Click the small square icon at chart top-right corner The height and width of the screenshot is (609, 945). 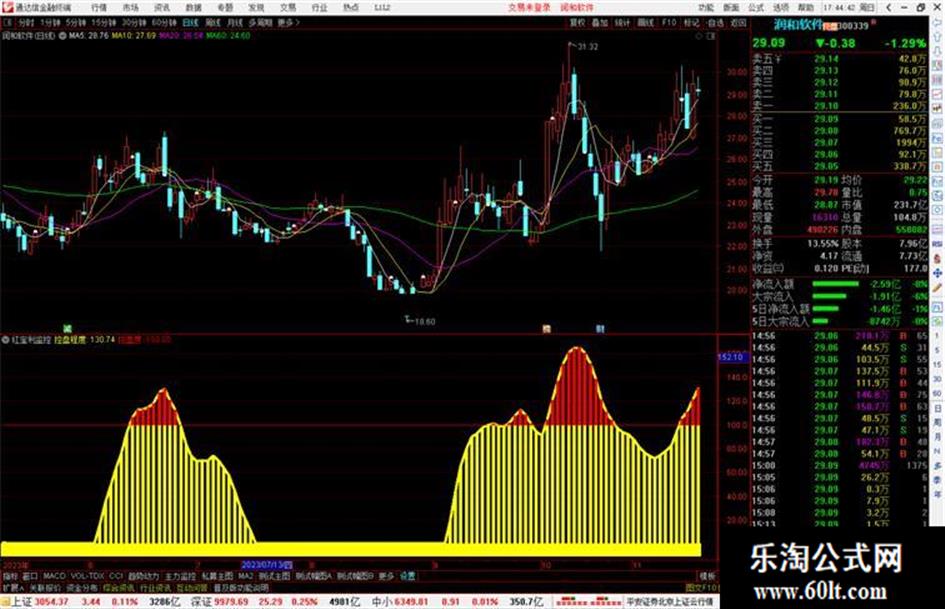point(711,36)
